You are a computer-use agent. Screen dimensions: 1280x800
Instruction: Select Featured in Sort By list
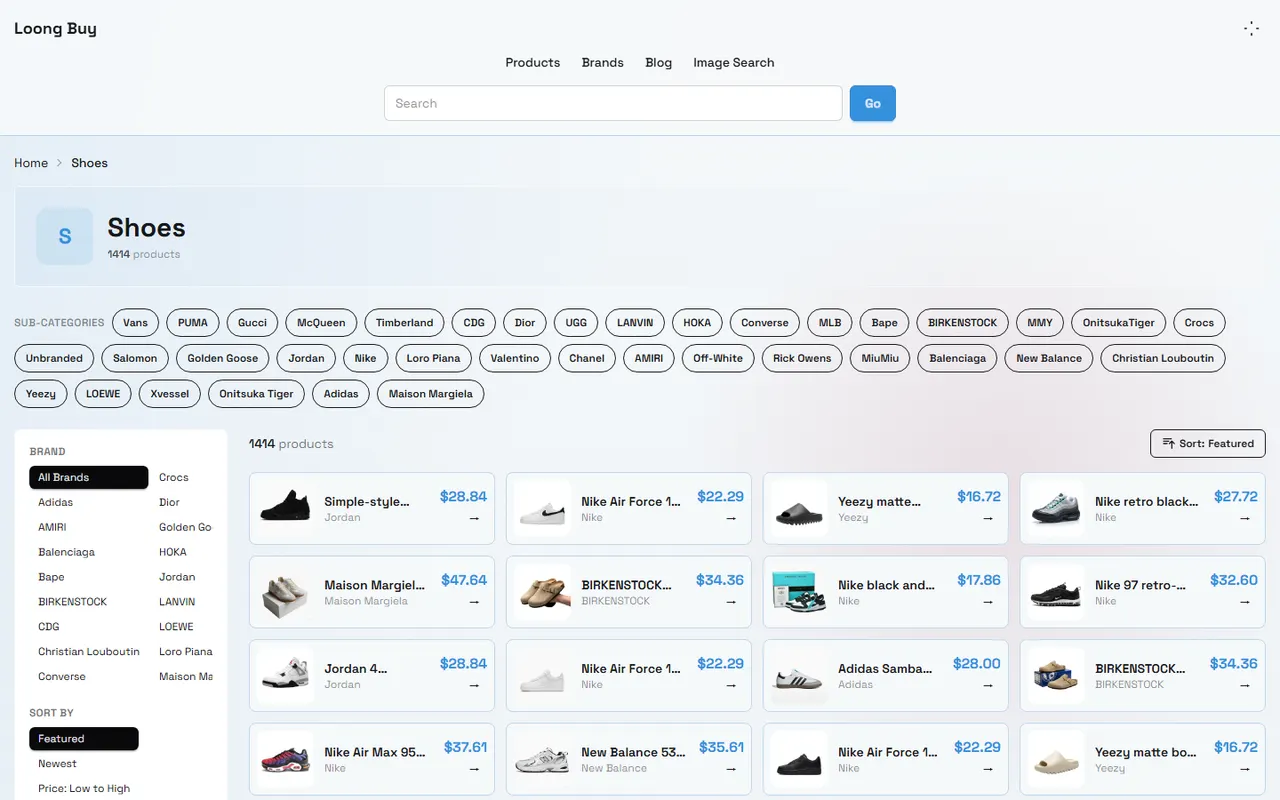(x=84, y=739)
